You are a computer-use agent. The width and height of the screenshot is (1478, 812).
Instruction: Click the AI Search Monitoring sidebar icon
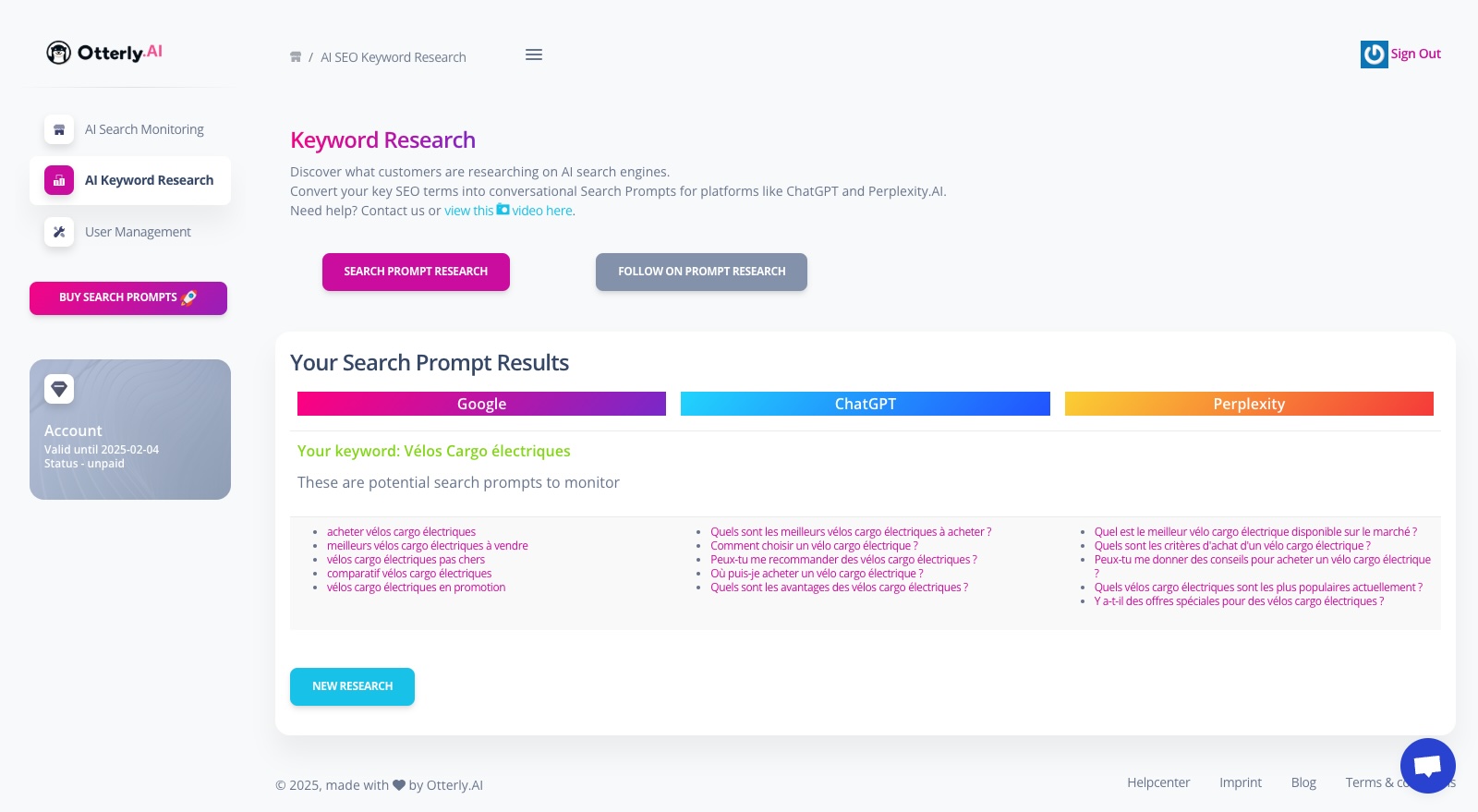59,129
